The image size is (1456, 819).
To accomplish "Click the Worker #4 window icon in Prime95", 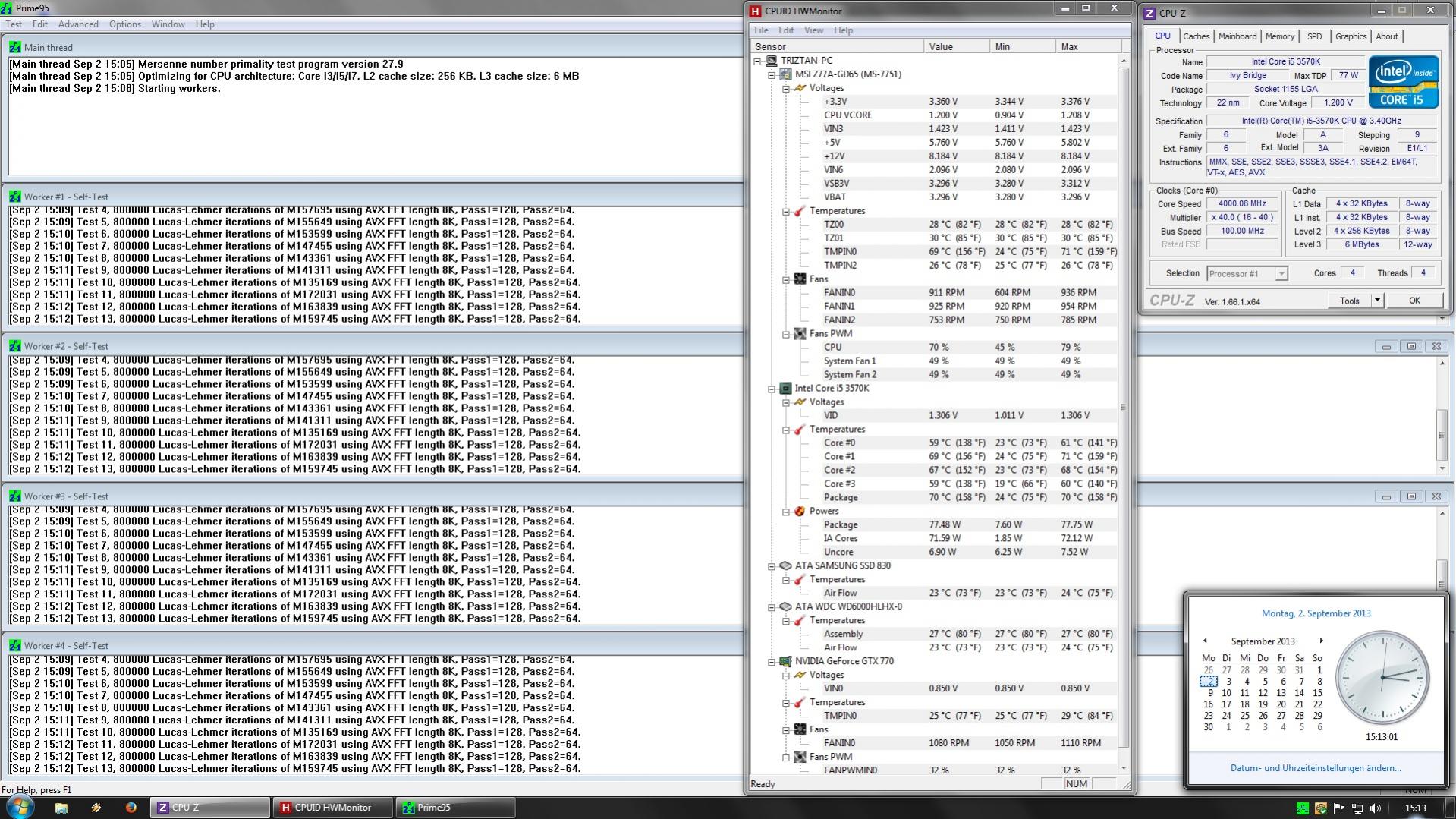I will [x=15, y=646].
